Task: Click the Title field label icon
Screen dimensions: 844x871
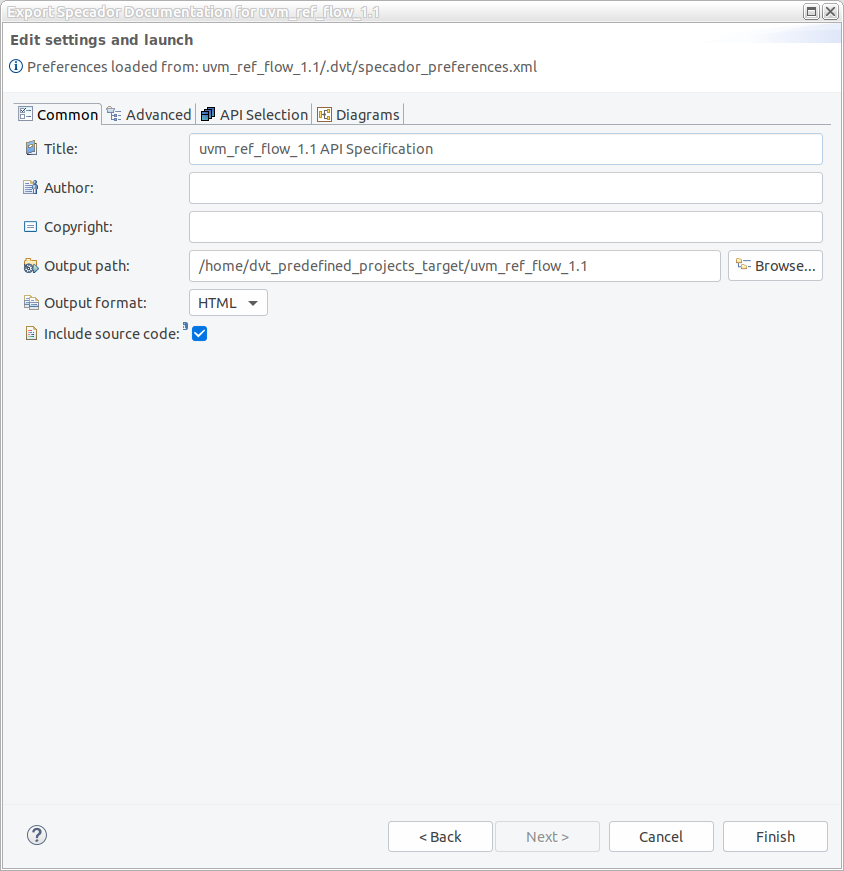Action: click(30, 148)
